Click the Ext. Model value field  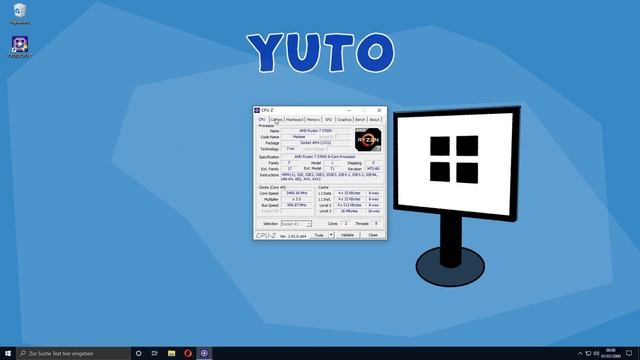coord(332,169)
